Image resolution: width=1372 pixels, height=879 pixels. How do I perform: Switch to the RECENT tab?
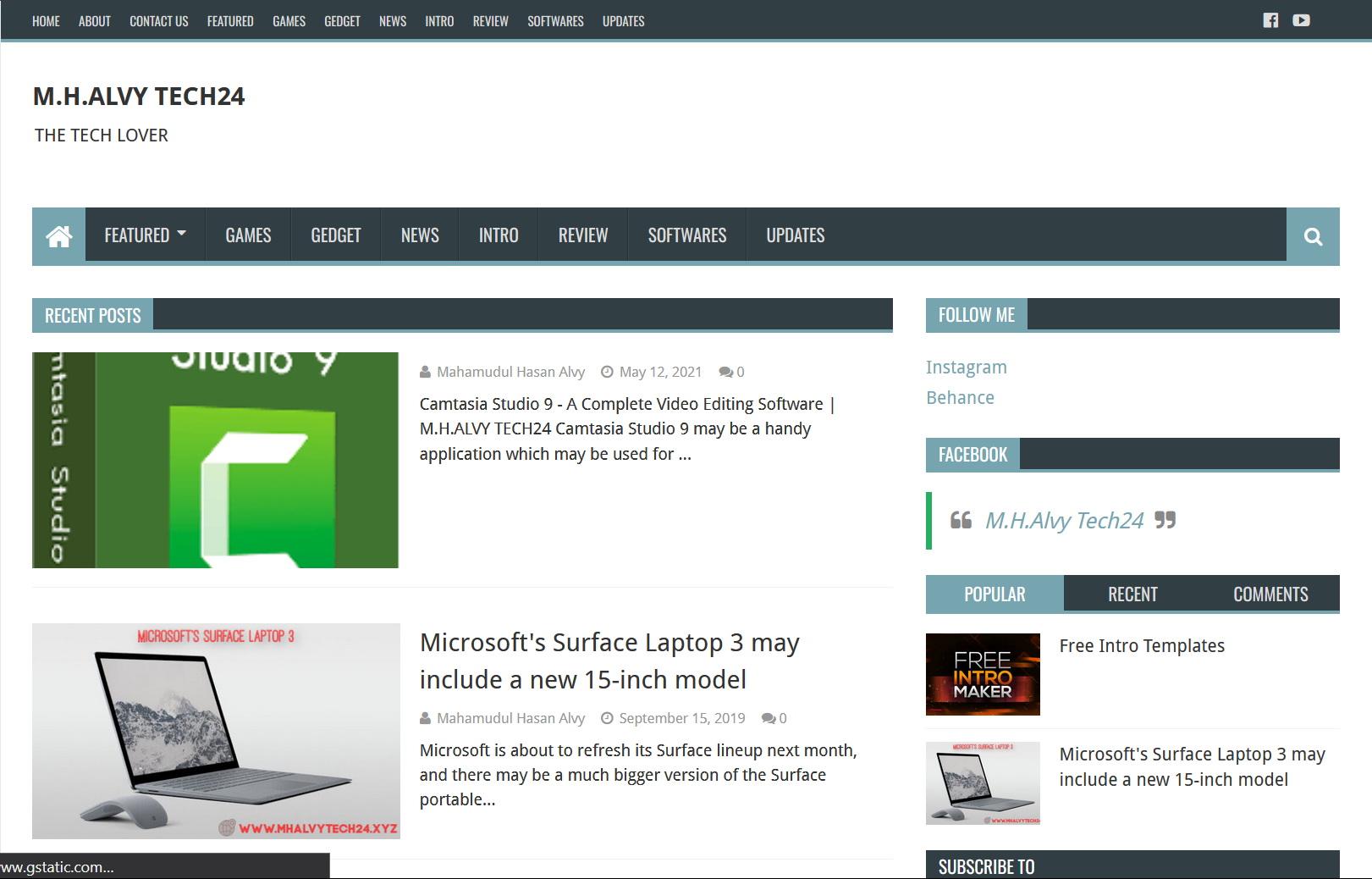click(1132, 594)
